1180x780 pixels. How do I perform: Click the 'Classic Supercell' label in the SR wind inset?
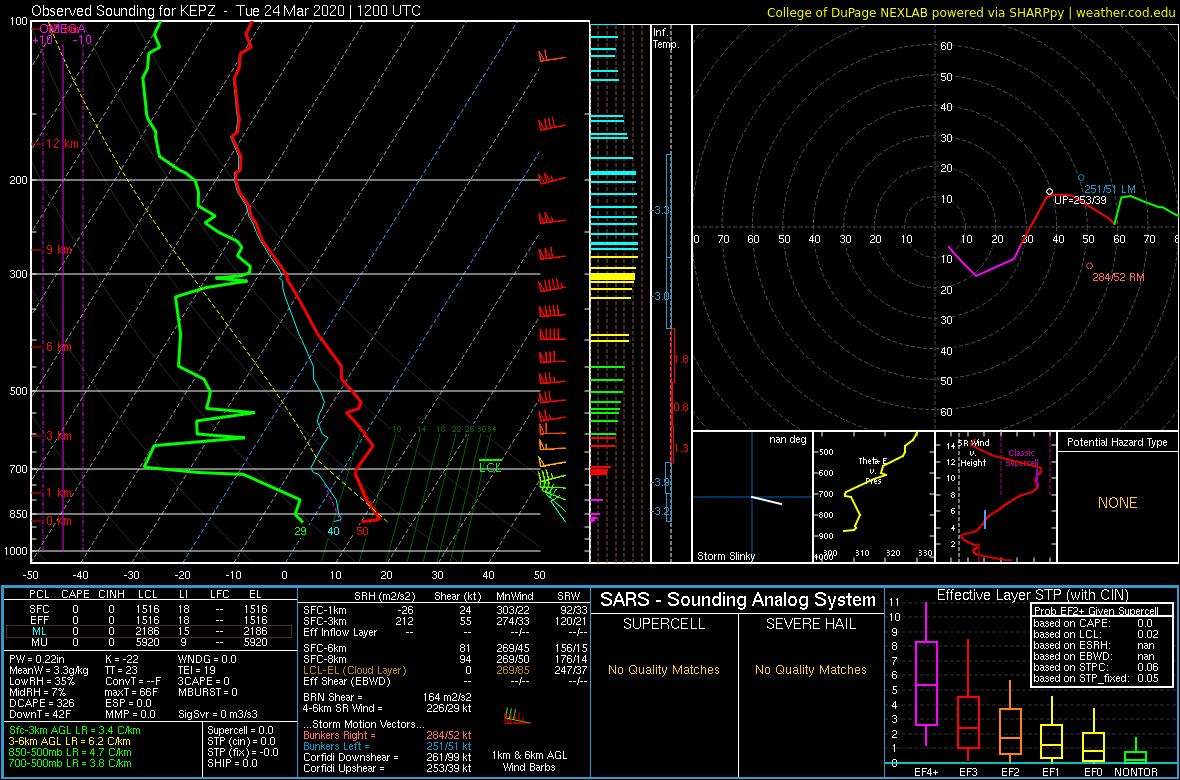(1023, 459)
